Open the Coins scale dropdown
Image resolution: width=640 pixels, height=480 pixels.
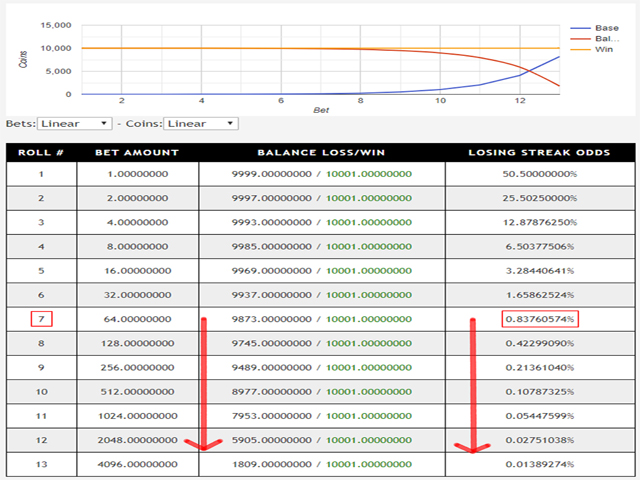201,124
